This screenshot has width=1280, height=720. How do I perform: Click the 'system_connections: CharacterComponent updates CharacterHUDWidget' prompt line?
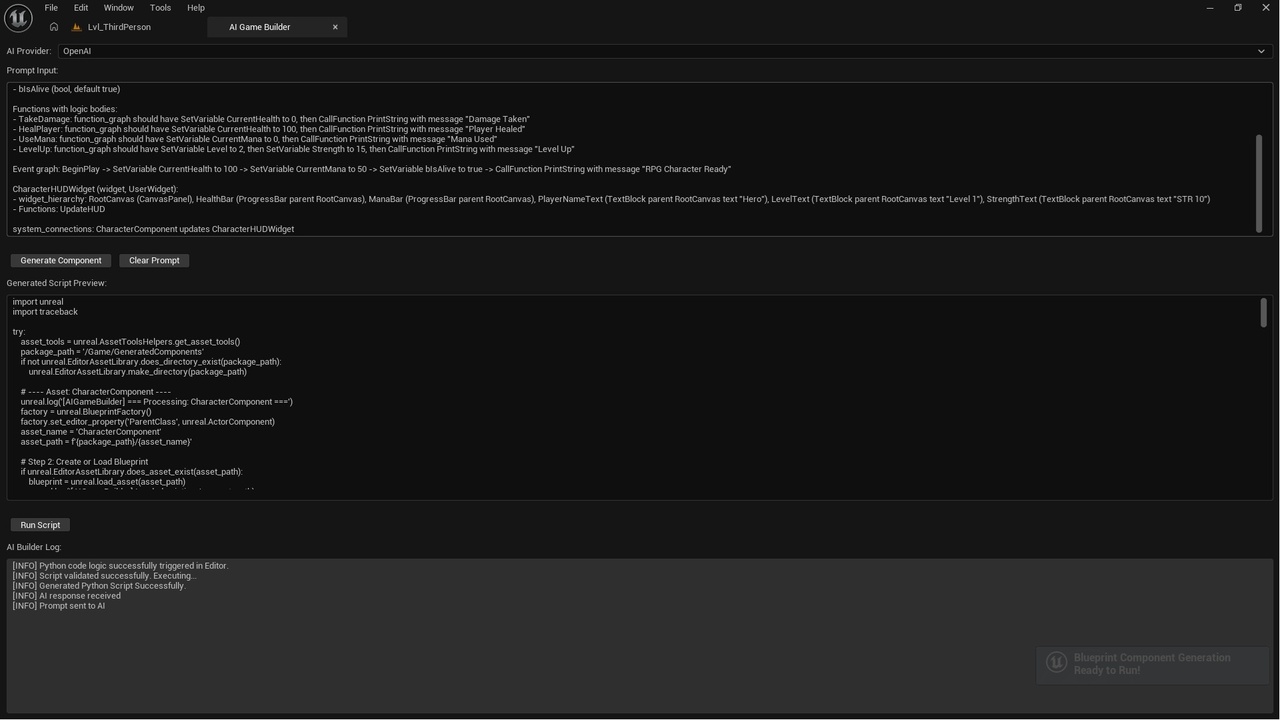(x=153, y=229)
